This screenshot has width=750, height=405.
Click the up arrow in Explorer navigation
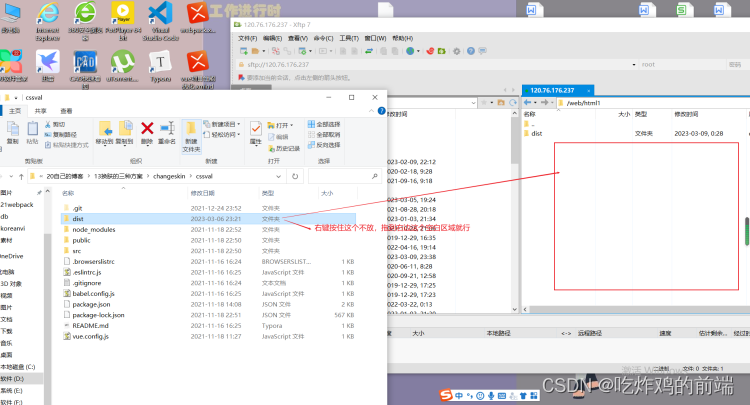pyautogui.click(x=21, y=176)
